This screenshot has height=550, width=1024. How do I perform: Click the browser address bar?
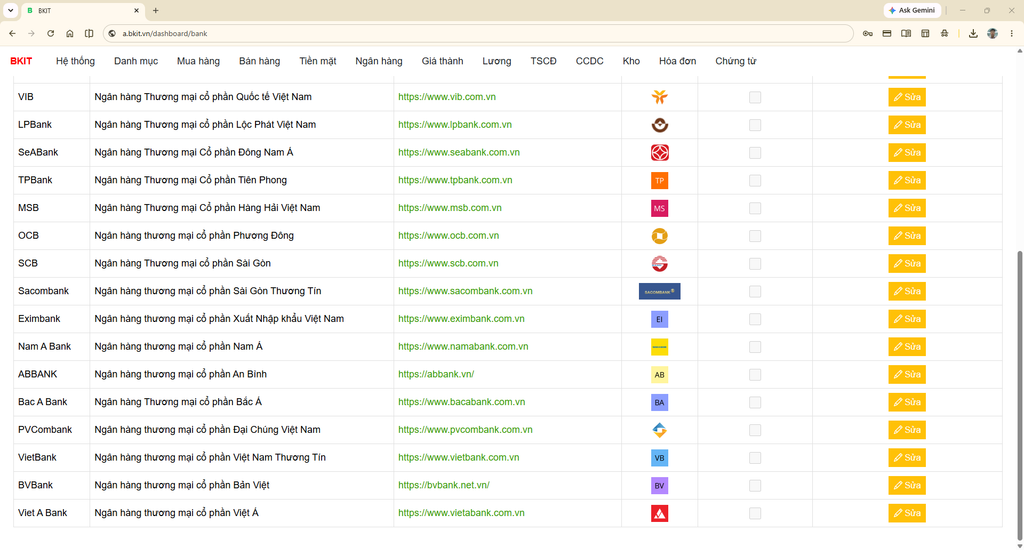click(x=480, y=33)
